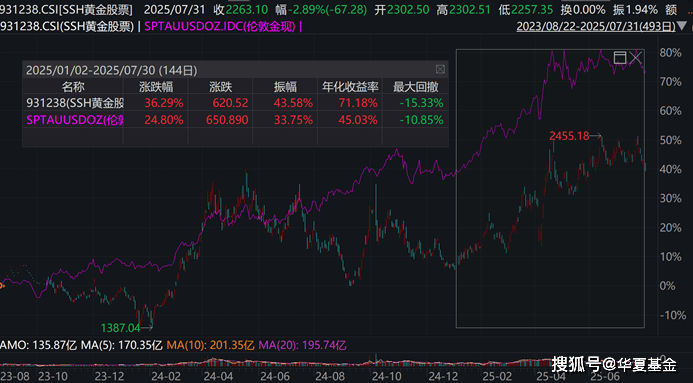The image size is (693, 383).
Task: Open the date range dropdown 2023/08/22-2025/07/31
Action: click(602, 26)
